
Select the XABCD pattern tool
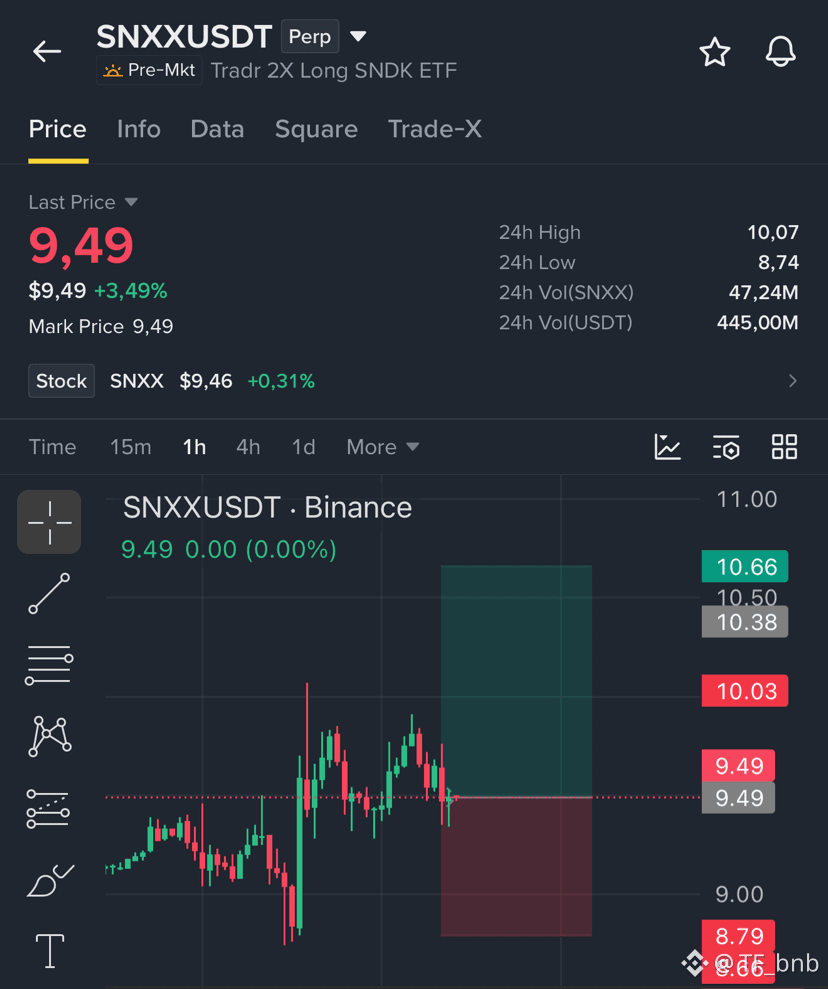coord(50,736)
